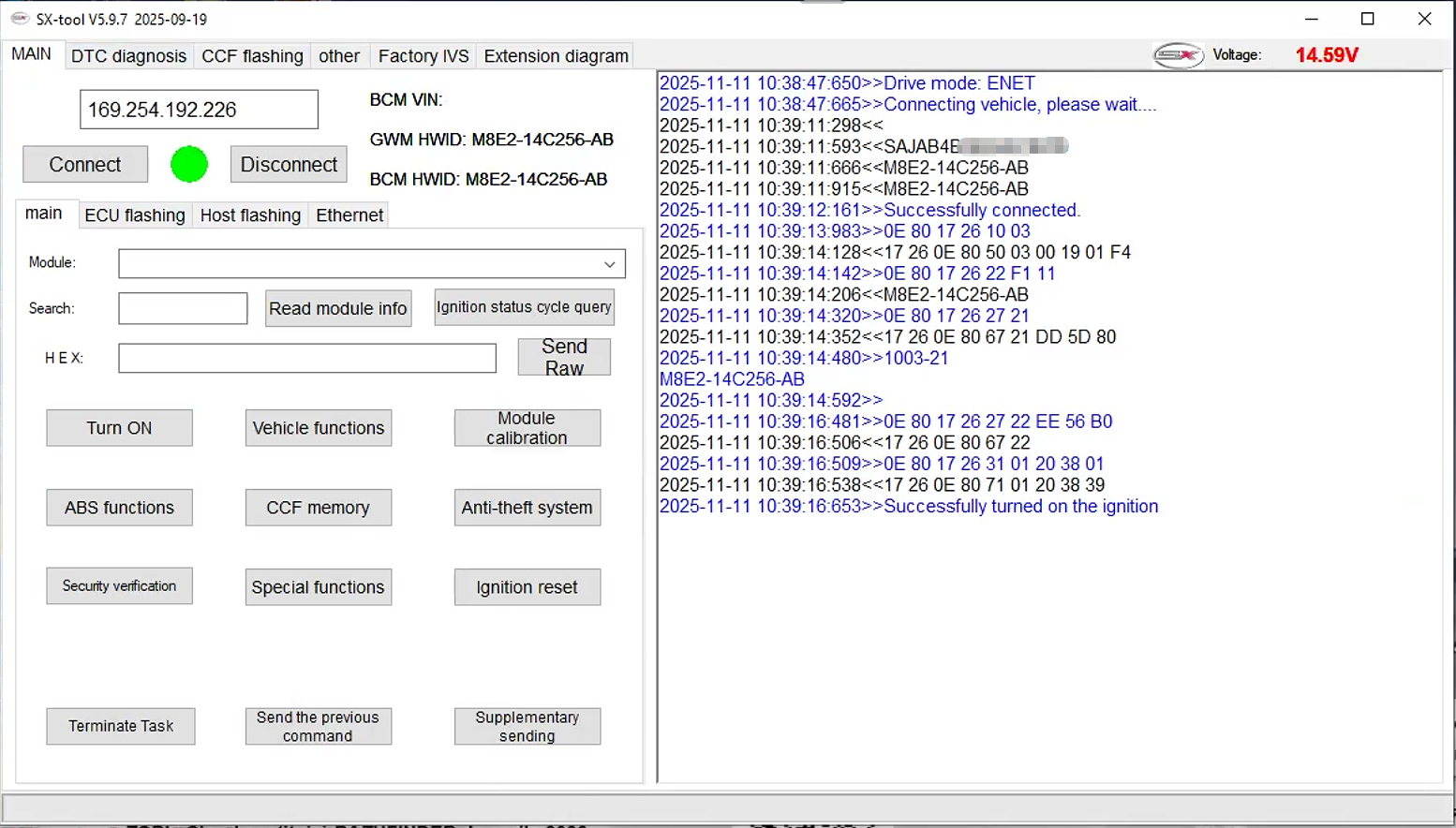Focus the IP address input field
Image resolution: width=1456 pixels, height=828 pixels.
click(199, 110)
